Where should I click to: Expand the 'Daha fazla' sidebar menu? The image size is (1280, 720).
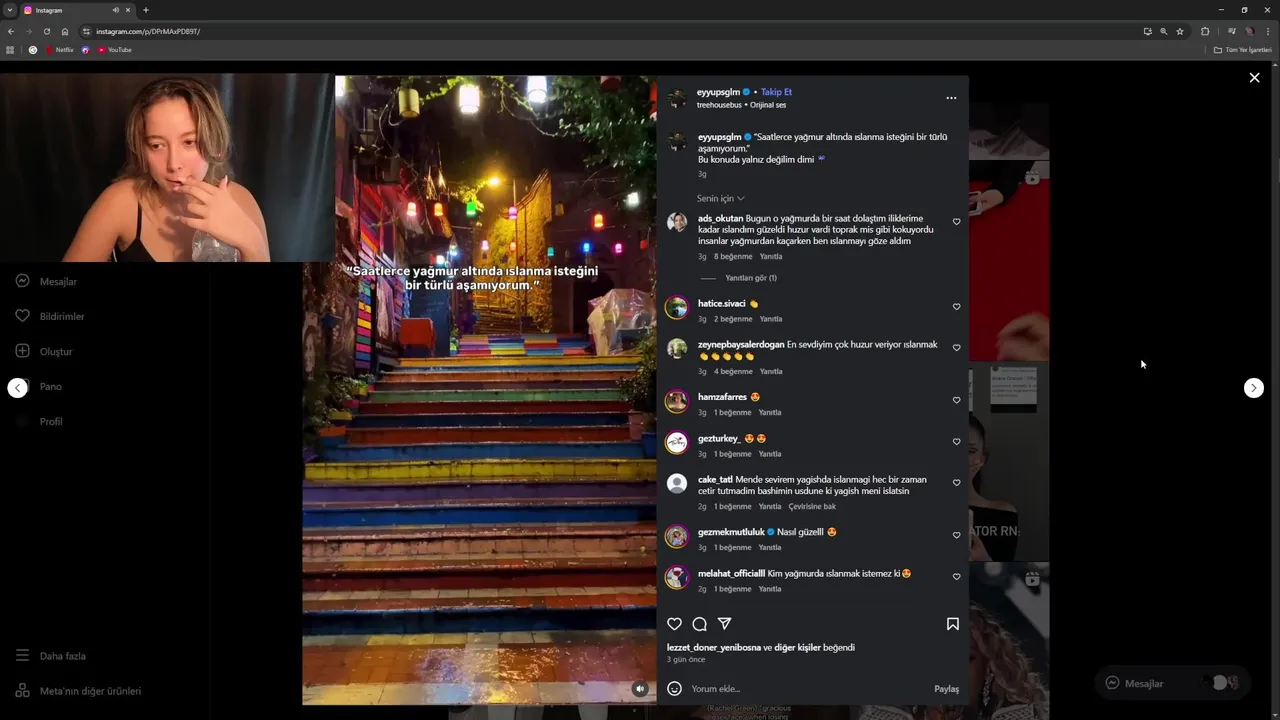[x=50, y=656]
